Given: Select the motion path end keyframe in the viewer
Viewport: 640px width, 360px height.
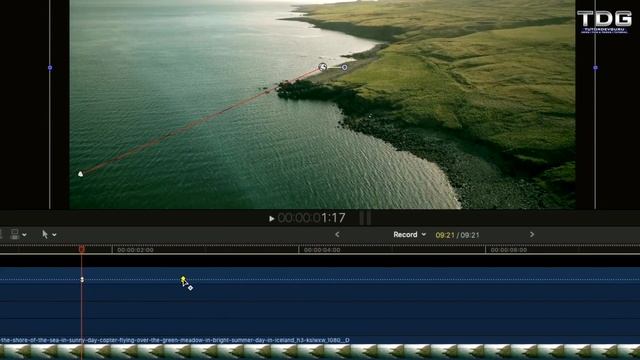Looking at the screenshot, I should point(322,67).
